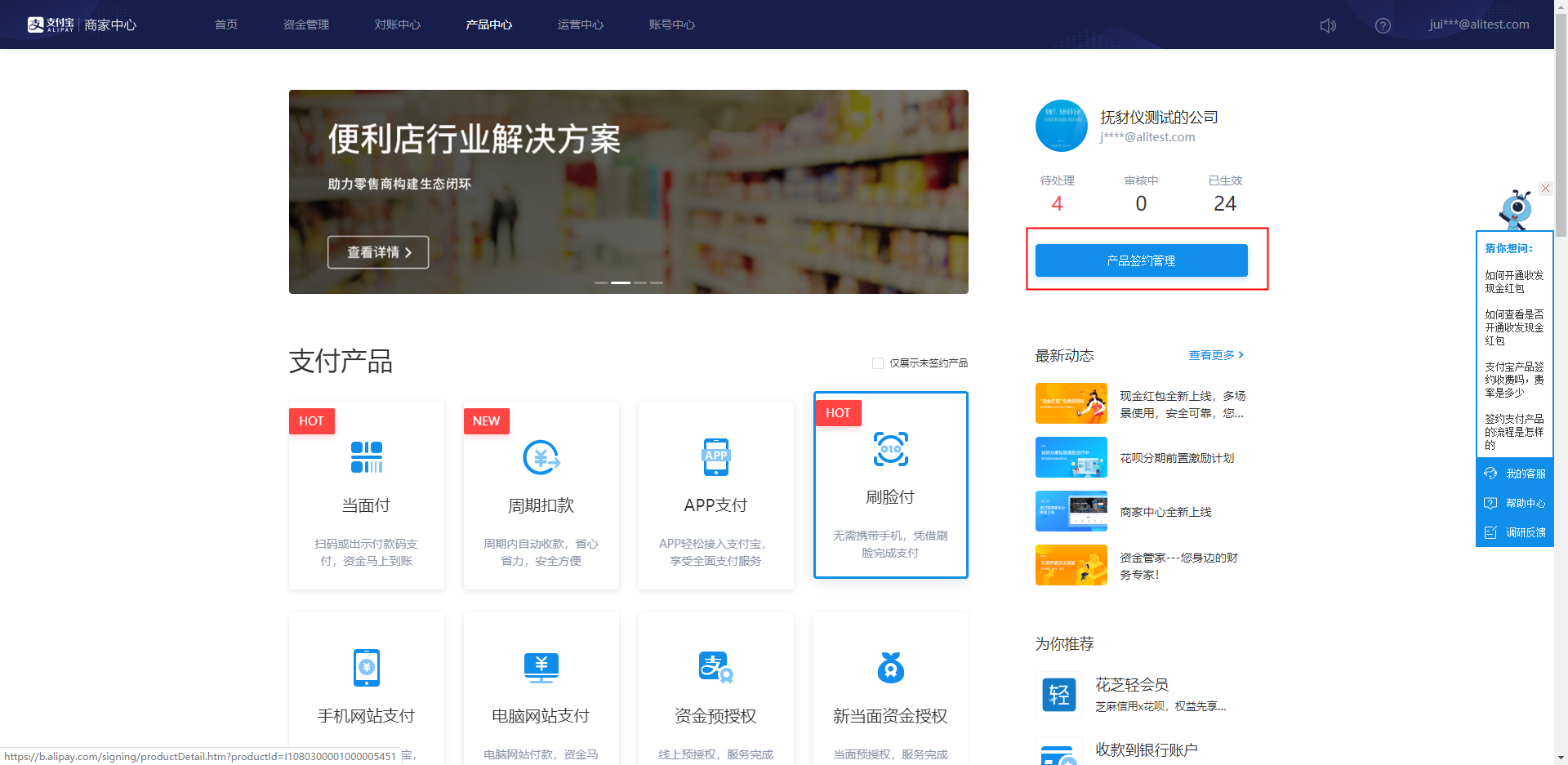Open news 商家中心全新上线 thumbnail
Image resolution: width=1568 pixels, height=765 pixels.
1071,511
